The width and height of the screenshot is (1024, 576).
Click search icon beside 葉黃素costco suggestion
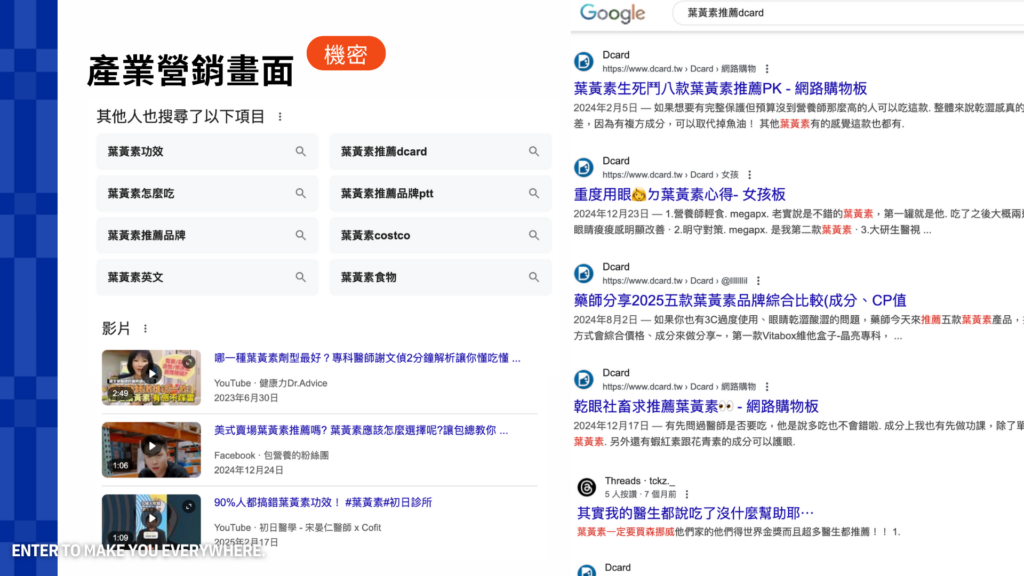click(534, 236)
